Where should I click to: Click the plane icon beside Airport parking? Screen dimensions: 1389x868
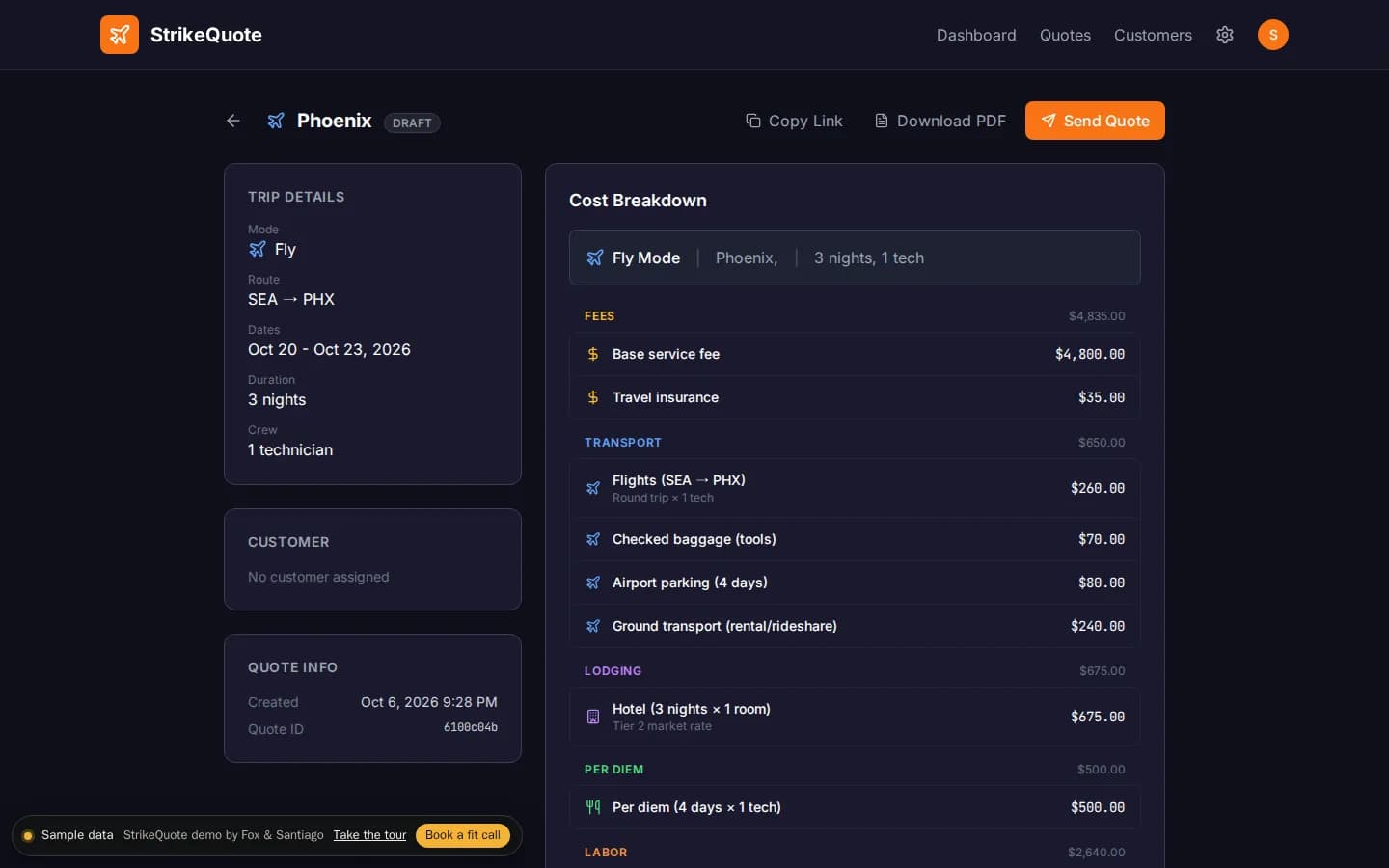coord(593,583)
